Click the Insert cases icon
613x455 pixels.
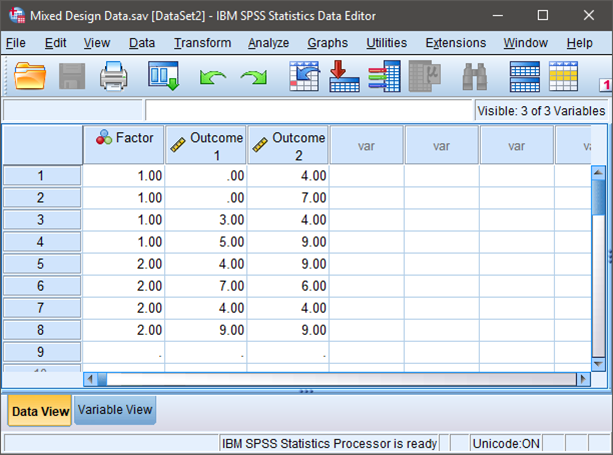(525, 76)
